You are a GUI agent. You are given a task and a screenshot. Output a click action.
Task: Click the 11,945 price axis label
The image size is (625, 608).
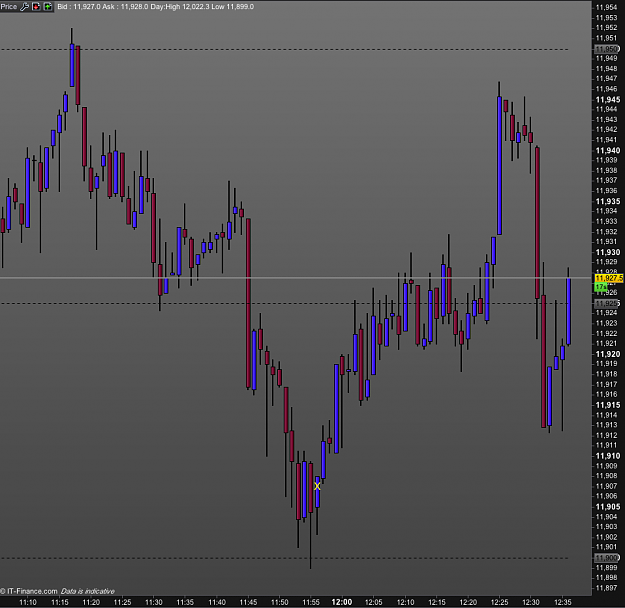[x=608, y=100]
